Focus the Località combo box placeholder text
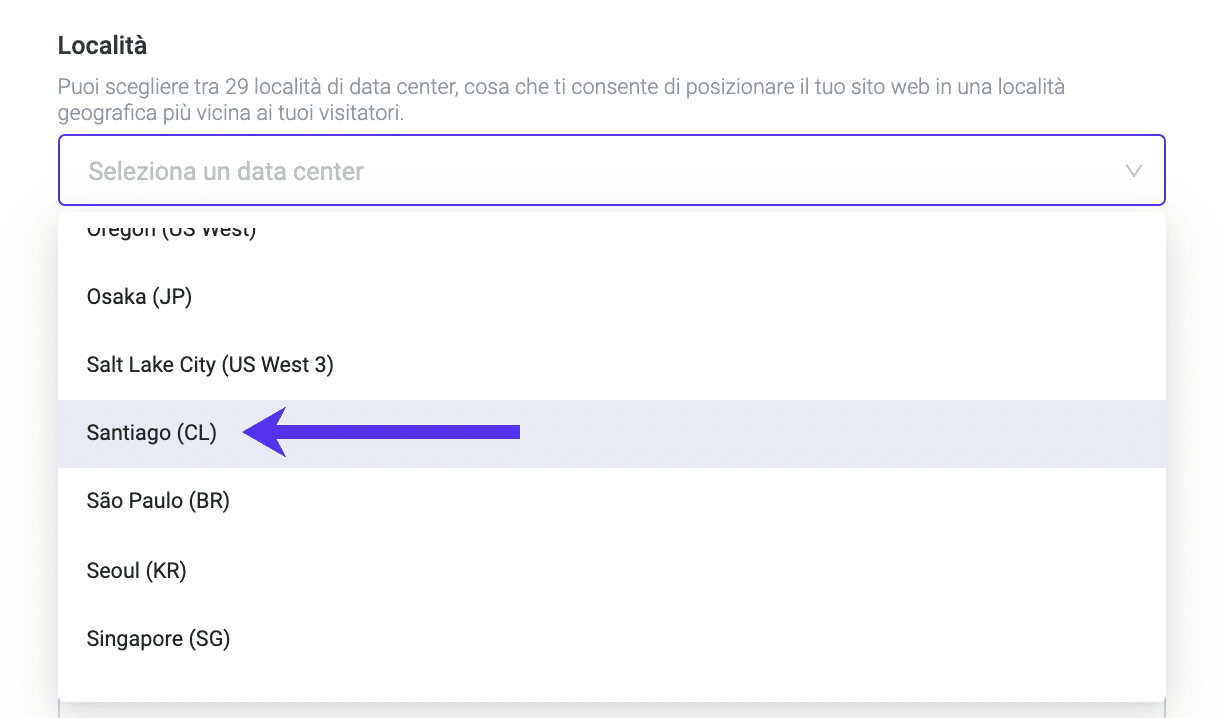Viewport: 1224px width, 718px height. tap(226, 171)
